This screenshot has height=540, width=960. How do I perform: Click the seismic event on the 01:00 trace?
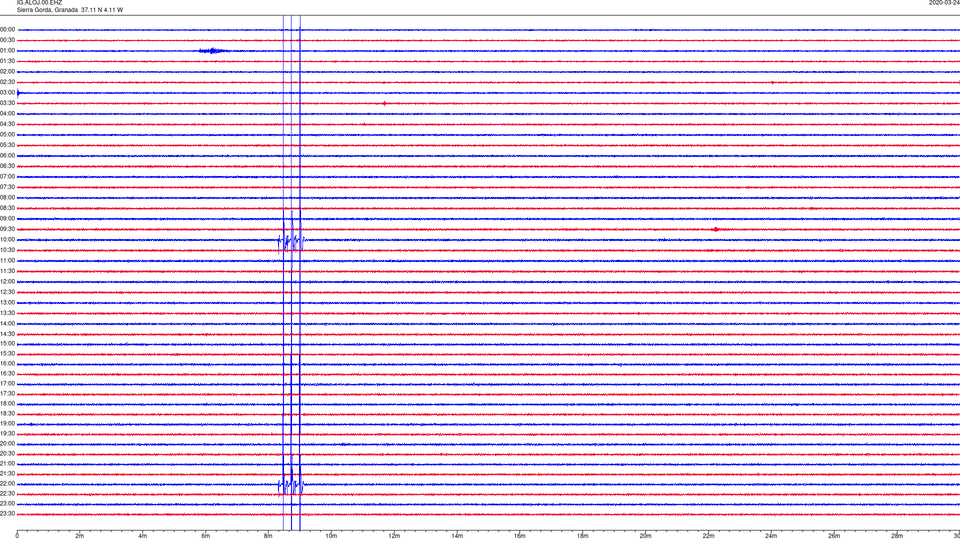coord(213,51)
